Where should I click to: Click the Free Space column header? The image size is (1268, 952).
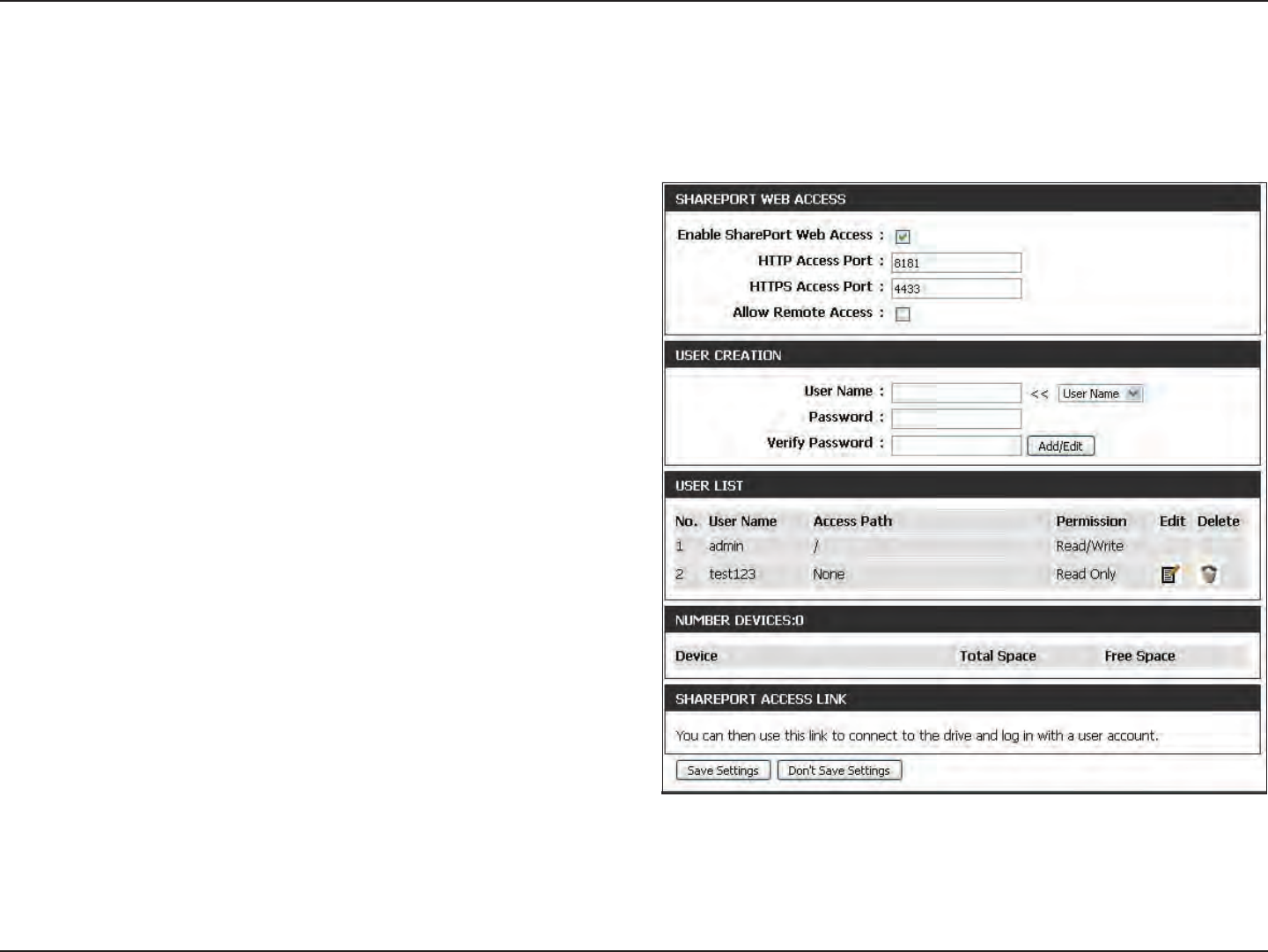[1139, 656]
